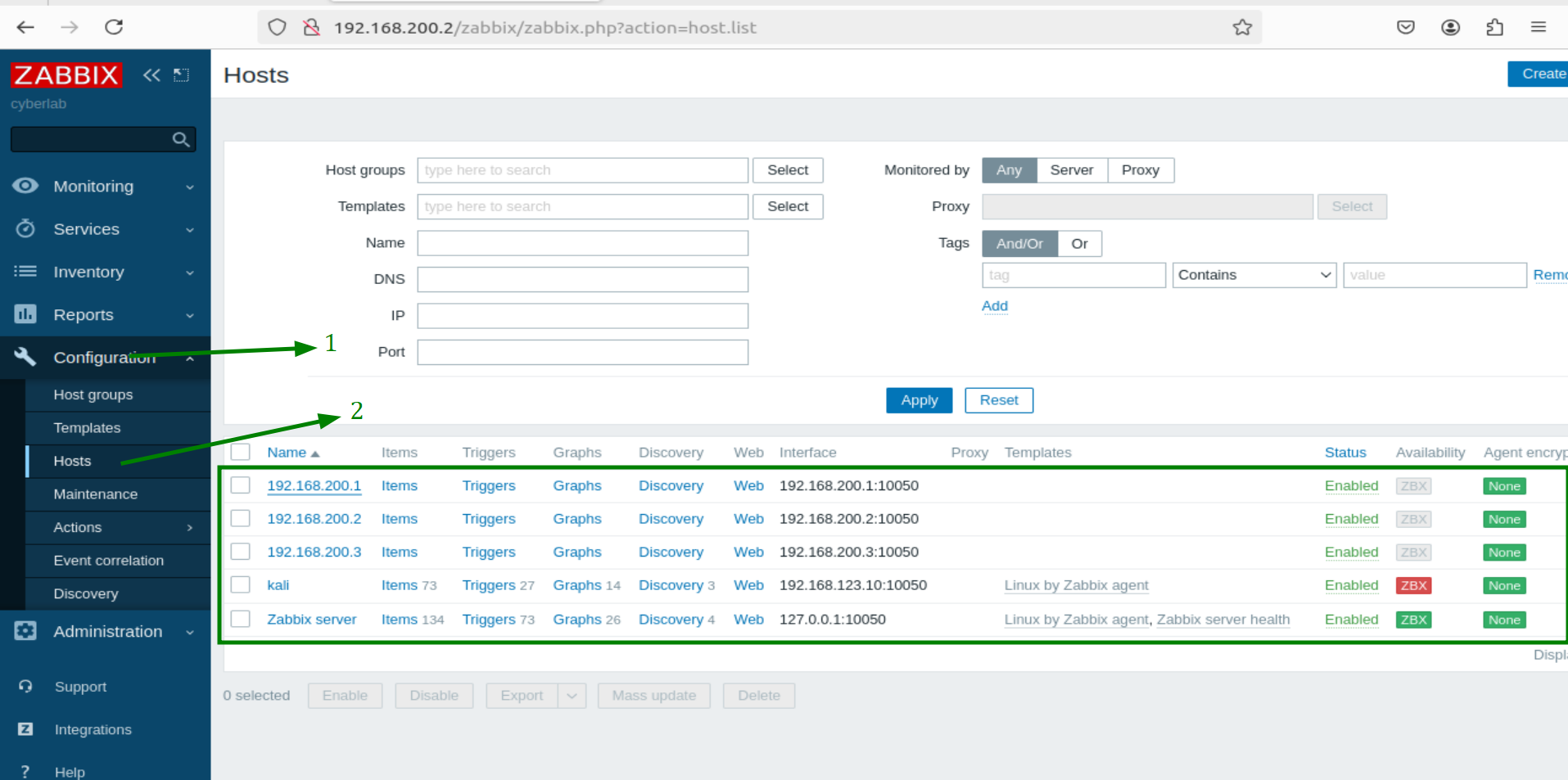Tick the checkbox for host 192.168.200.1
This screenshot has height=780, width=1568.
coord(240,485)
